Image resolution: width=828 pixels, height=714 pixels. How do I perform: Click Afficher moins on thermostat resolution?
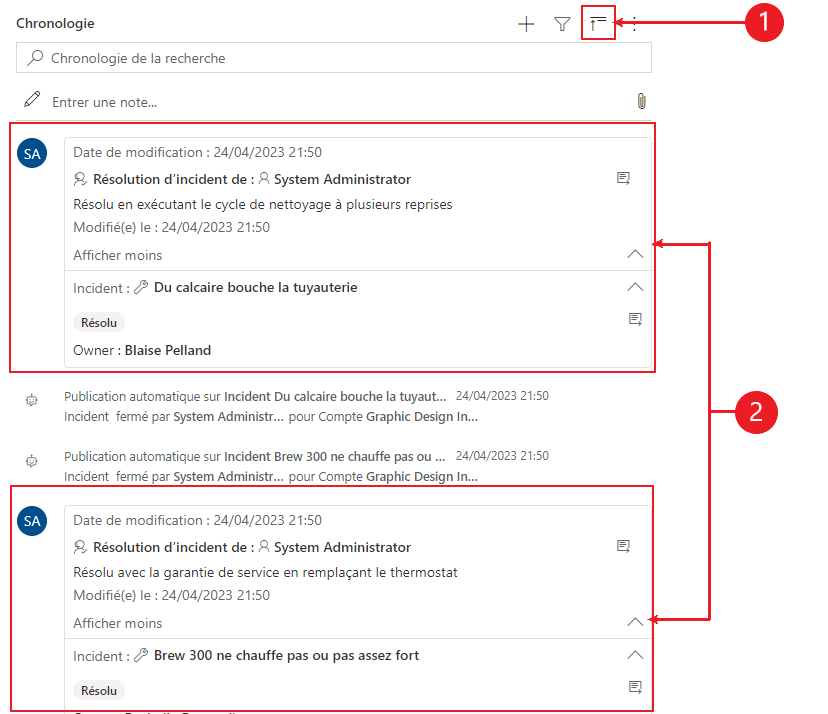pyautogui.click(x=118, y=623)
